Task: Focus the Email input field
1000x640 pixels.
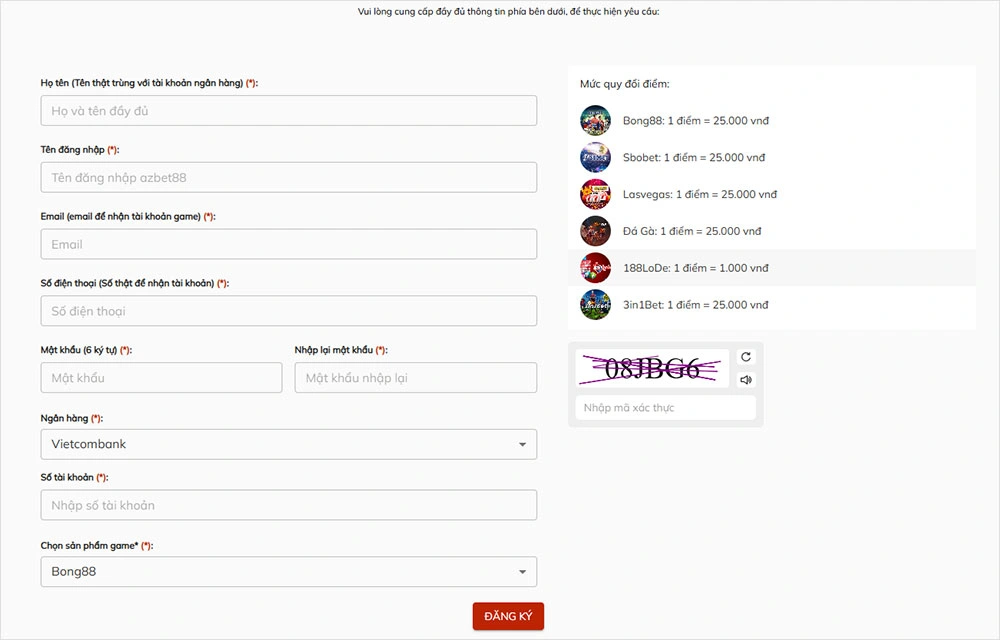Action: tap(289, 244)
